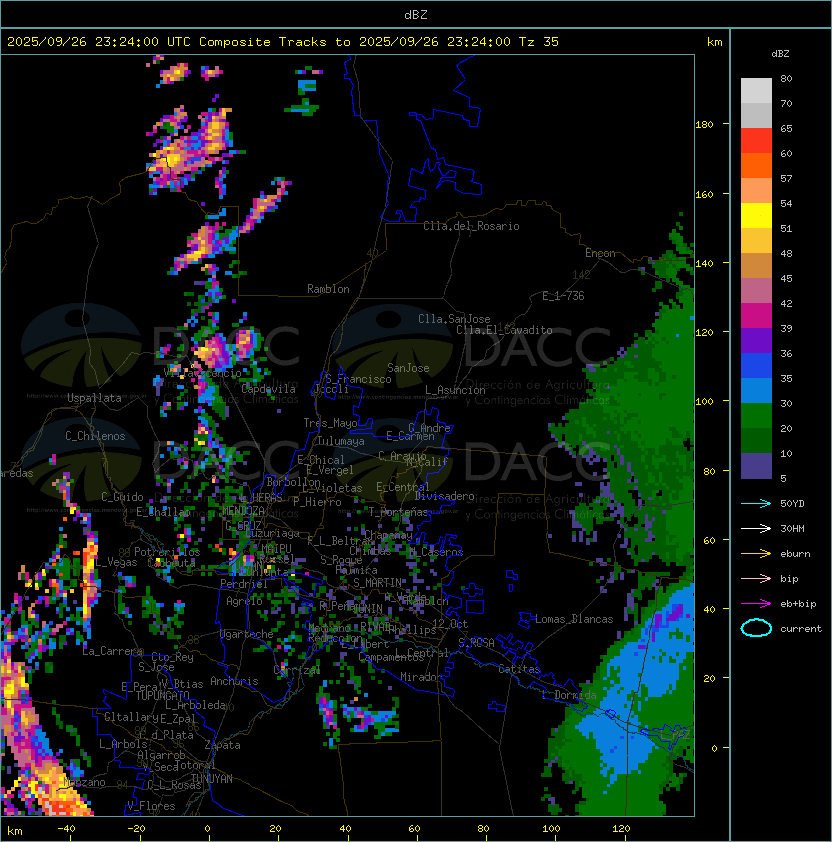Screen dimensions: 832x842
Task: Click the Encon map label
Action: (x=600, y=253)
